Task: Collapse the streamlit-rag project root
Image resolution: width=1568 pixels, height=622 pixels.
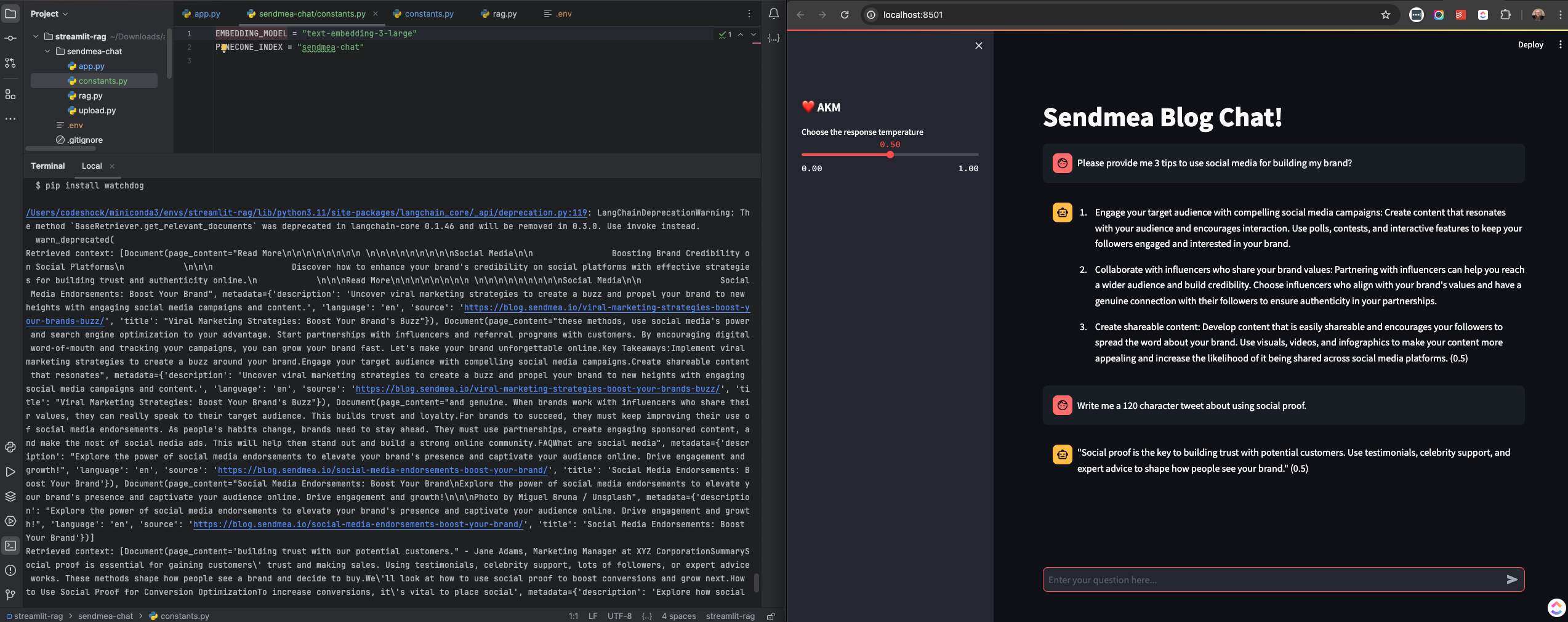Action: click(36, 36)
